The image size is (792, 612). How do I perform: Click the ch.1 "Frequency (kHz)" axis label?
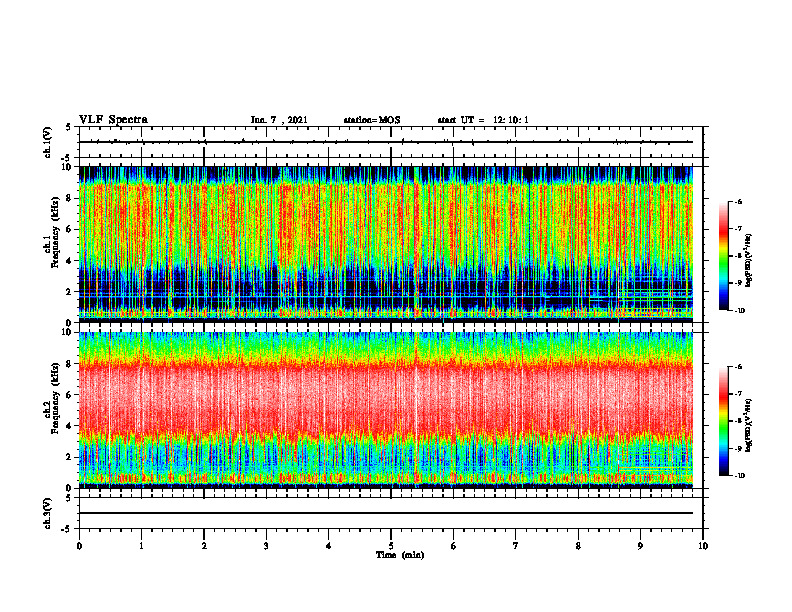click(x=56, y=231)
